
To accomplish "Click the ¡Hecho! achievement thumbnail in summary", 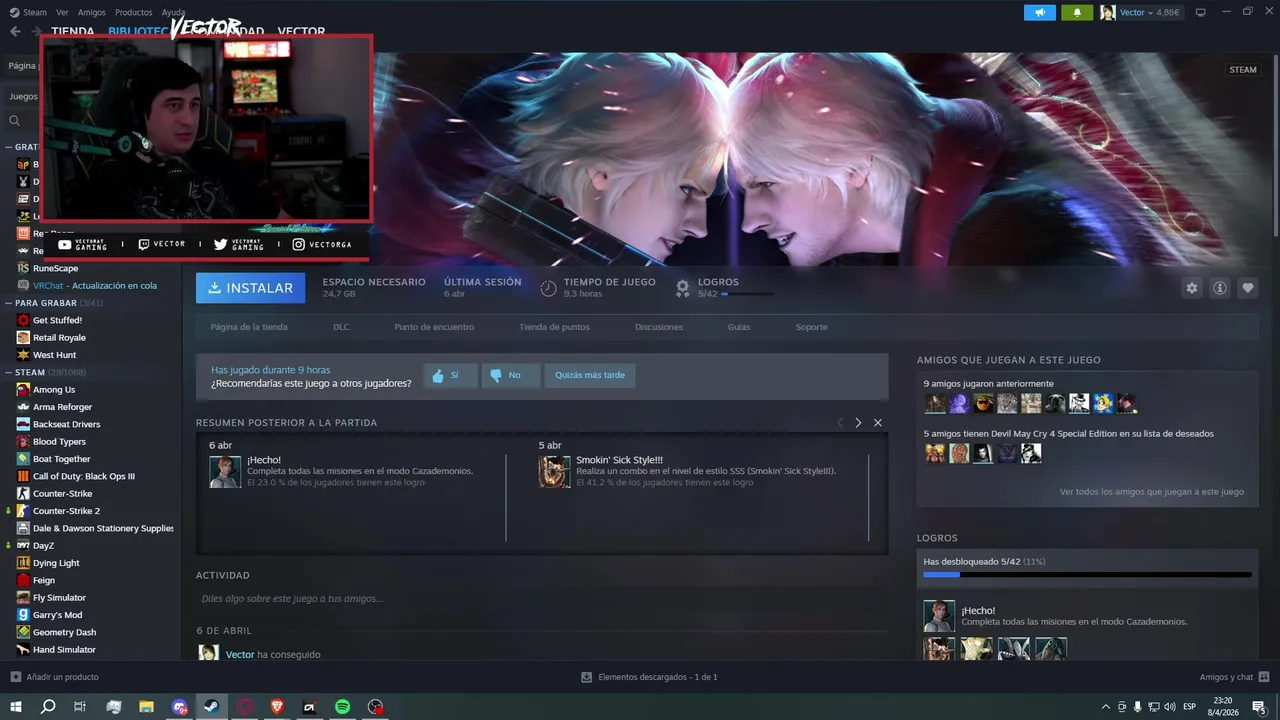I will pos(225,472).
